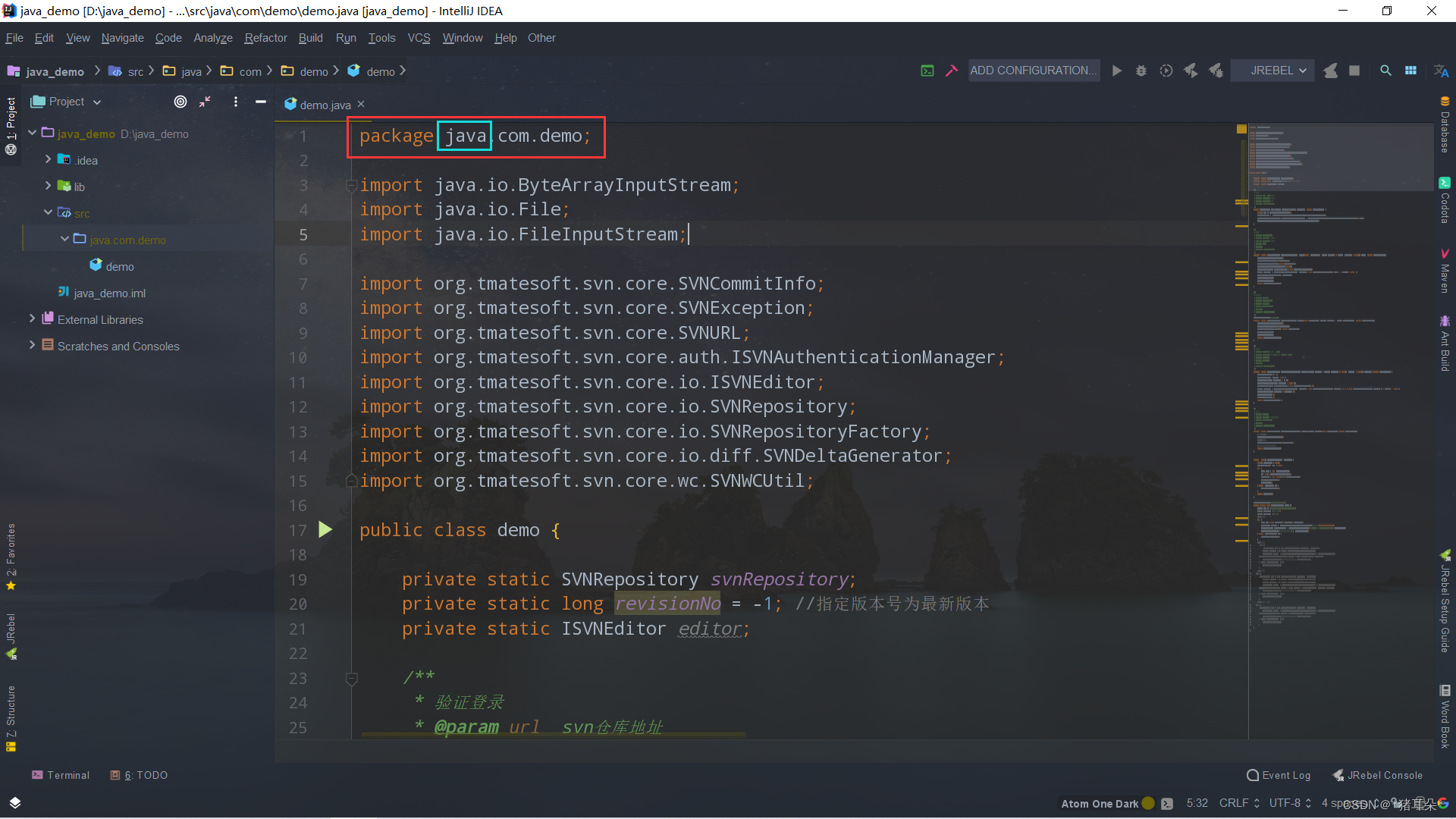Open the JREBEL dropdown
The width and height of the screenshot is (1456, 819).
point(1279,71)
